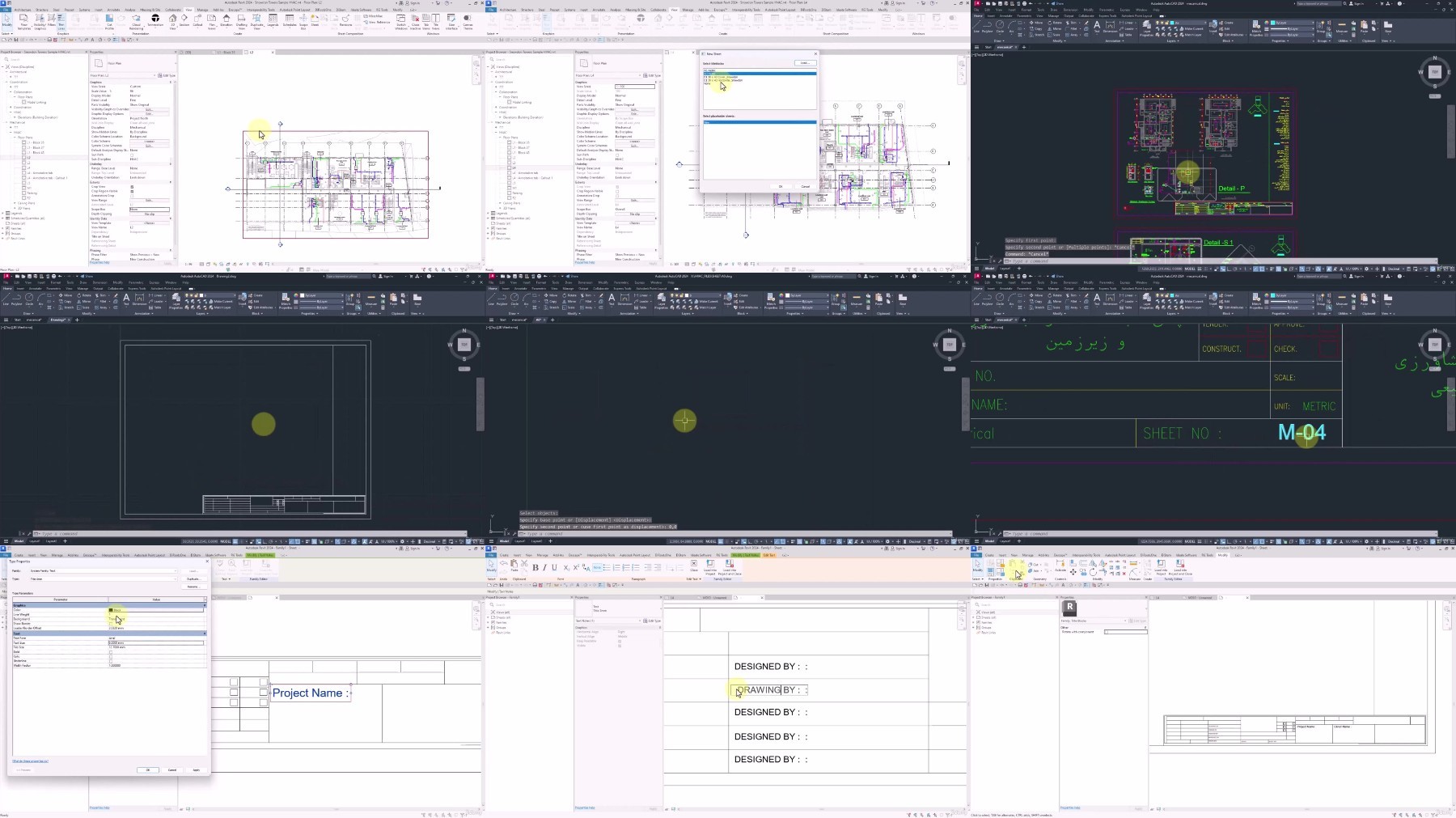Switch to Annotate tab in Floor Plan L2 Revit window
The height and width of the screenshot is (818, 1456).
coord(113,10)
